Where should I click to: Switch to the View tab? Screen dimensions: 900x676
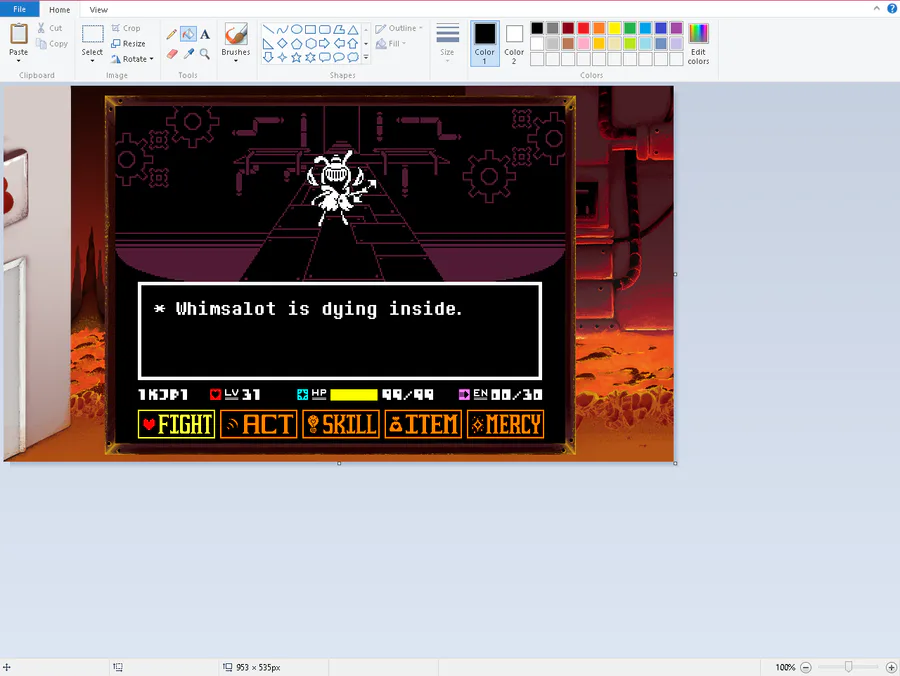click(x=99, y=10)
